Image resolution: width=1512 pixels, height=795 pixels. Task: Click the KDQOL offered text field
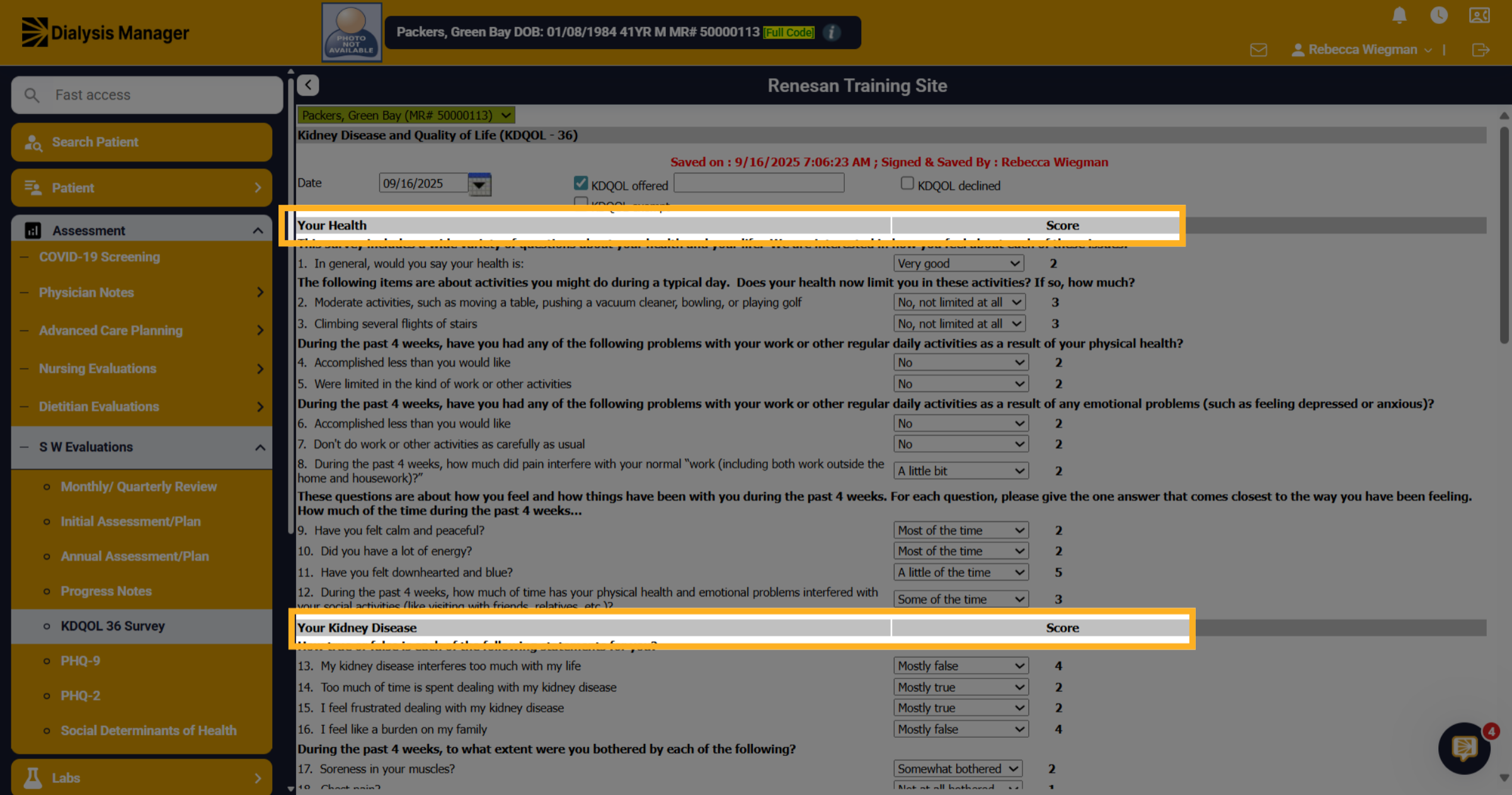click(x=759, y=183)
